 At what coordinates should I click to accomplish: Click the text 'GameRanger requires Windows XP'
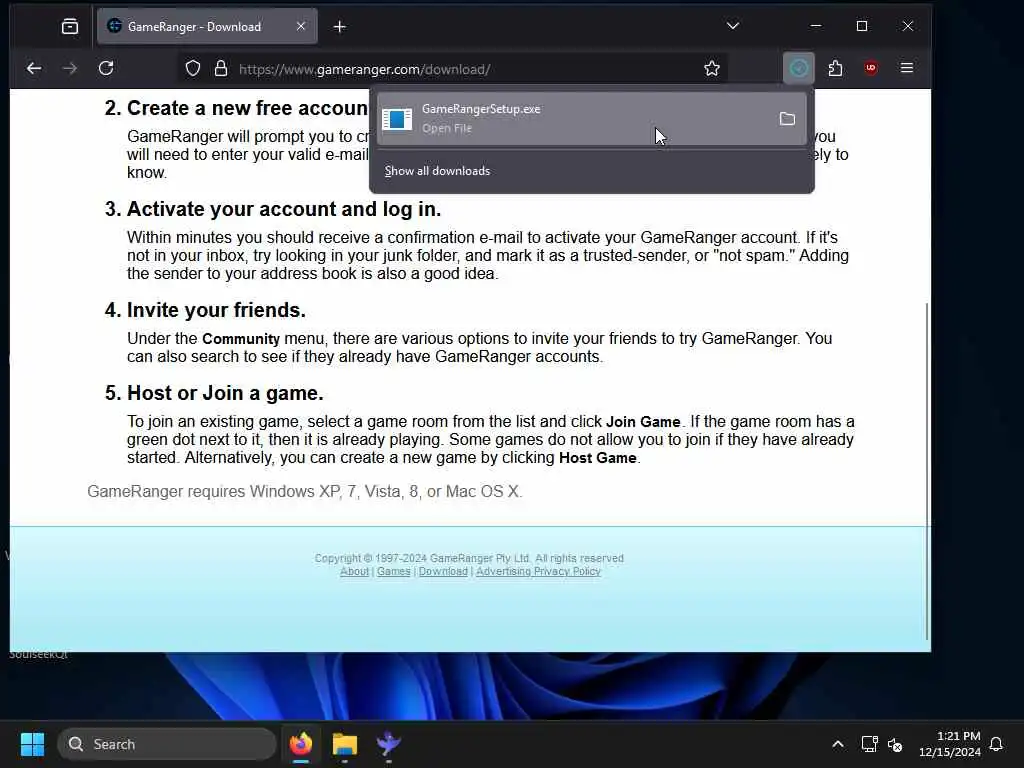214,491
